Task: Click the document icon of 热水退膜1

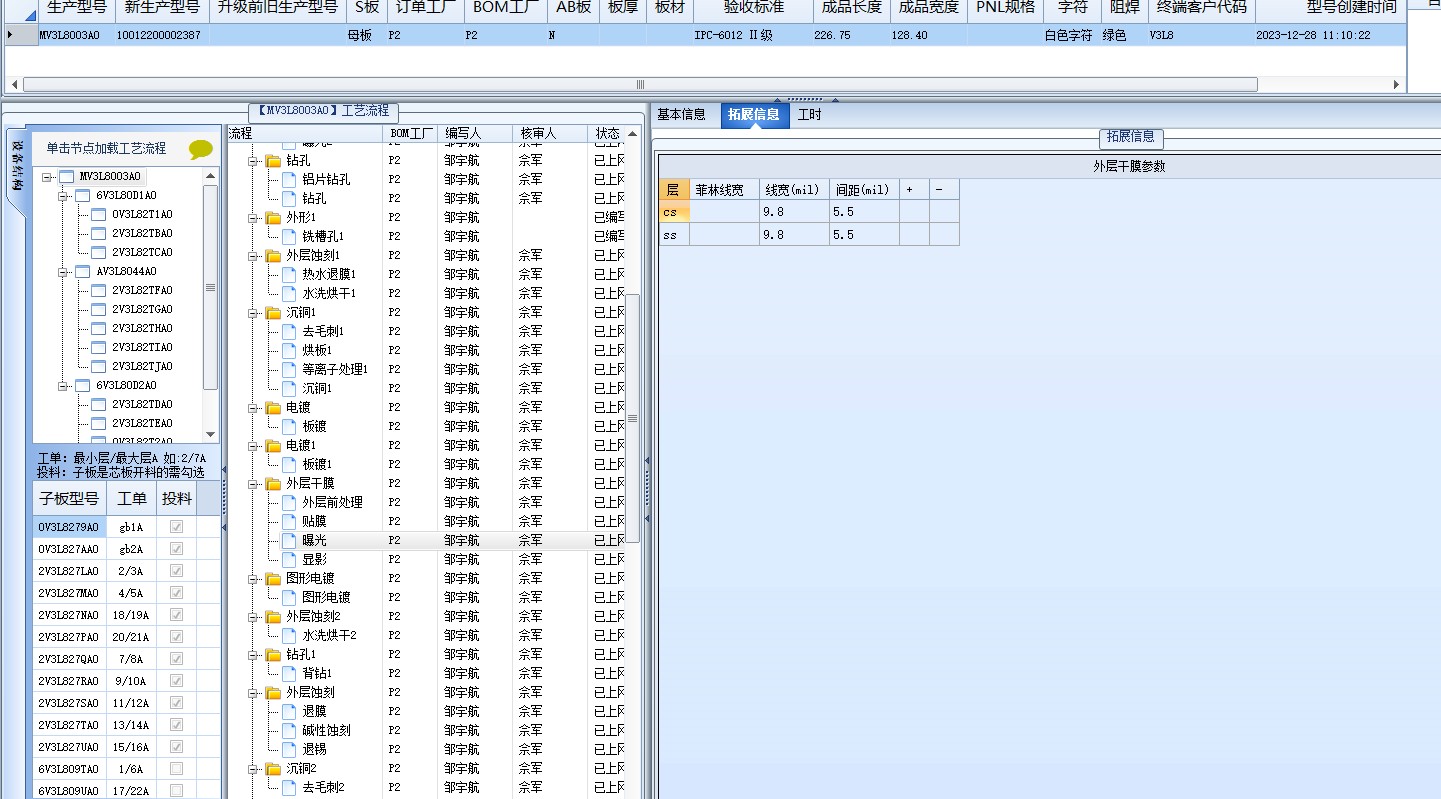Action: 289,274
